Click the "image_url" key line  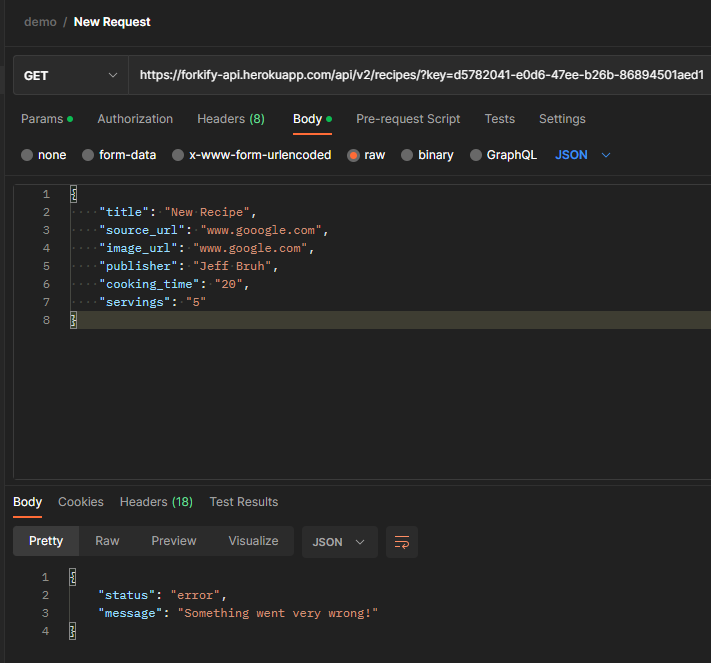138,249
